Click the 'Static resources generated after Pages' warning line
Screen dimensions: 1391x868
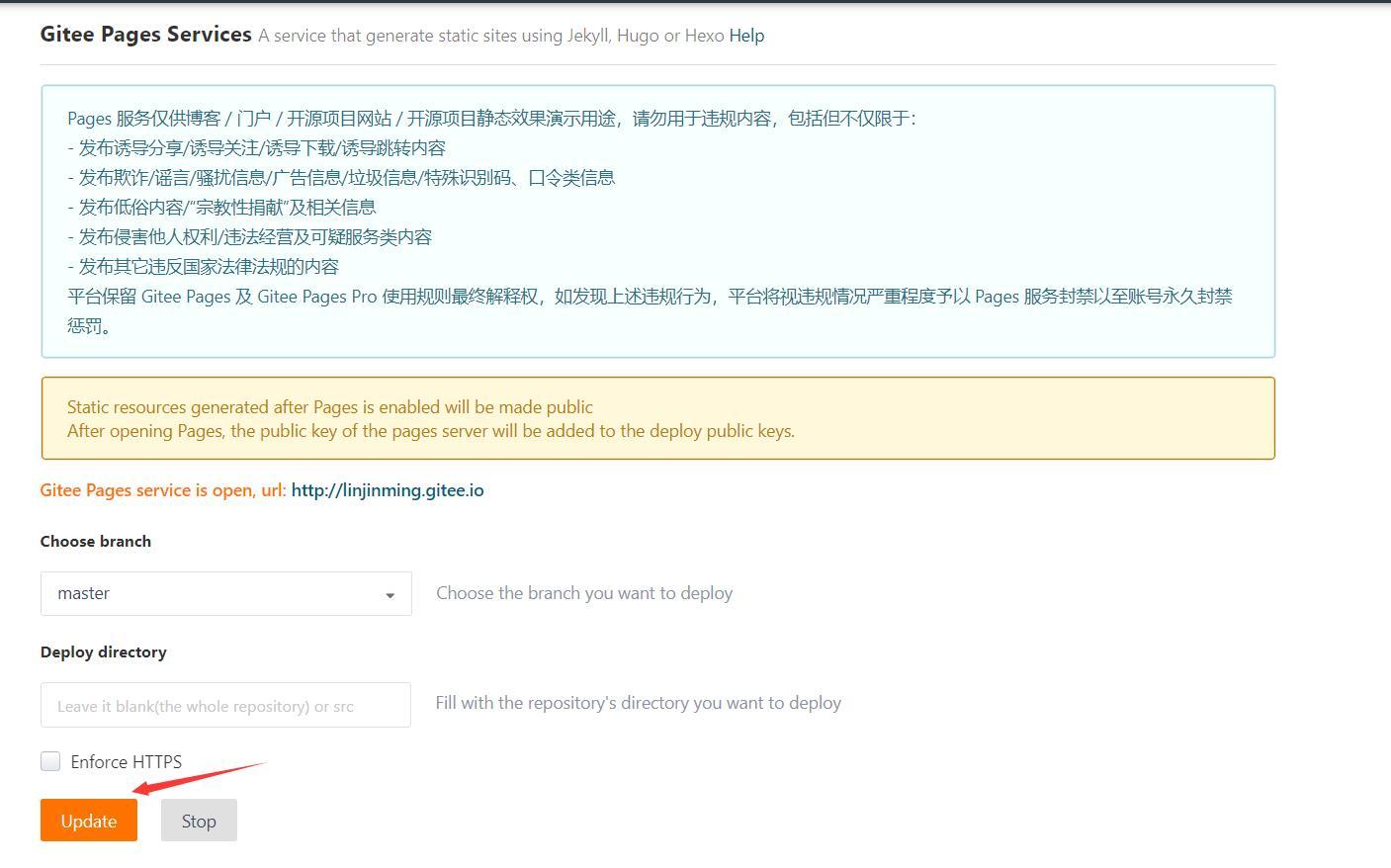click(x=330, y=407)
